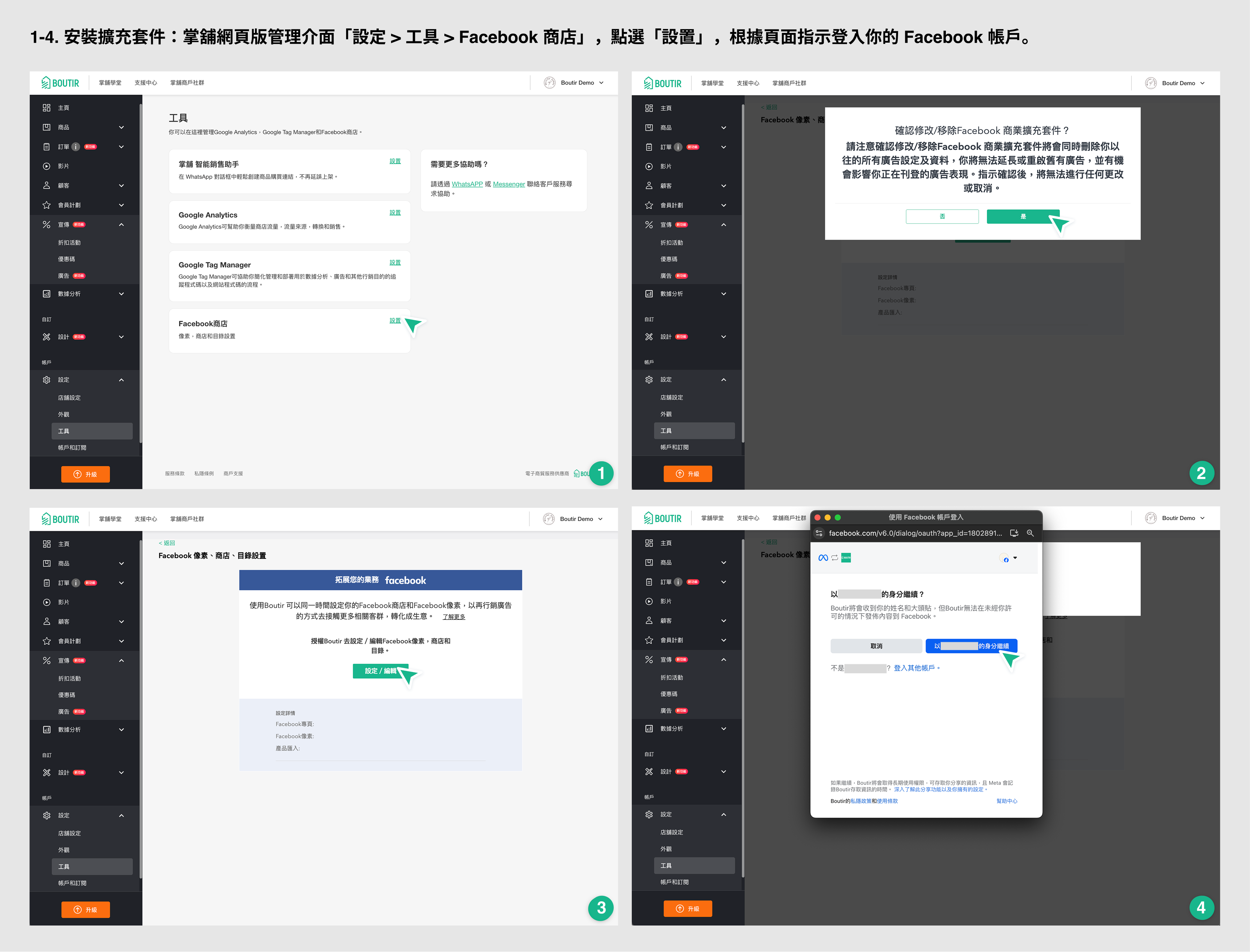This screenshot has height=952, width=1250.
Task: Click the 主頁 home icon in screenshot 3 sidebar
Action: pyautogui.click(x=47, y=544)
